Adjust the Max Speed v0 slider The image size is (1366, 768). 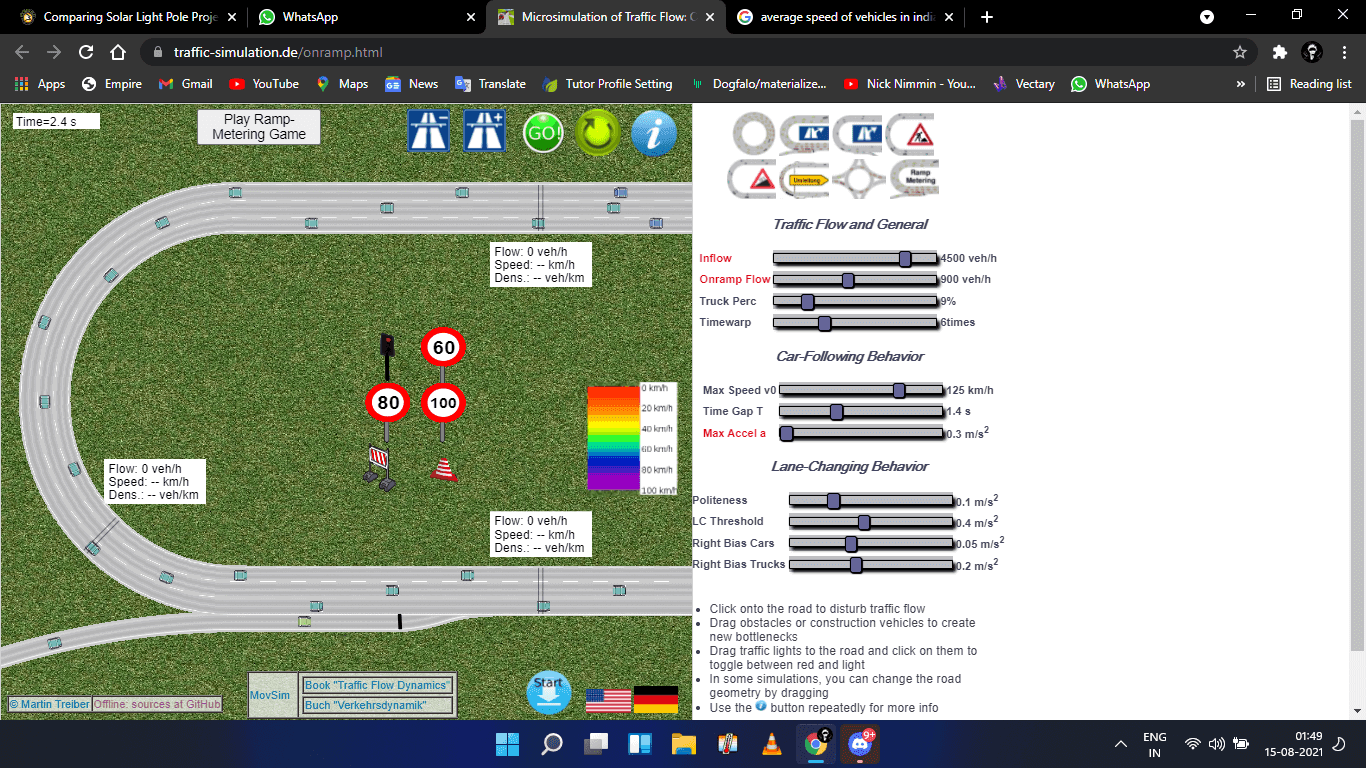(x=861, y=390)
